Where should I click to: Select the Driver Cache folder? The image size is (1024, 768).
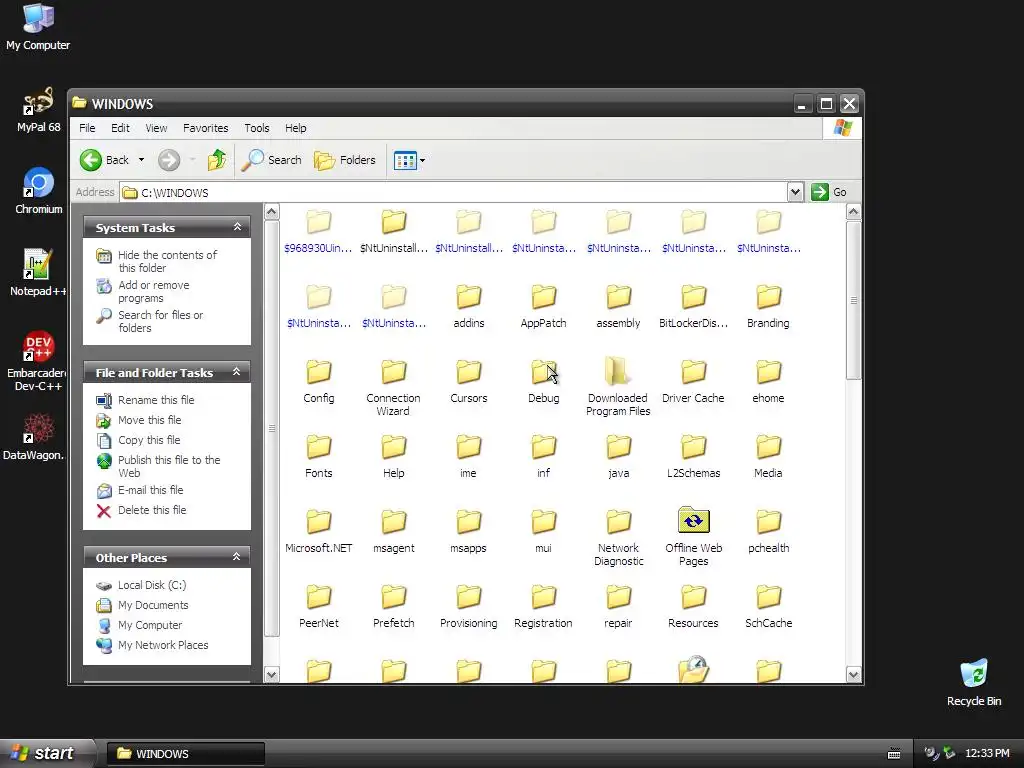(693, 381)
